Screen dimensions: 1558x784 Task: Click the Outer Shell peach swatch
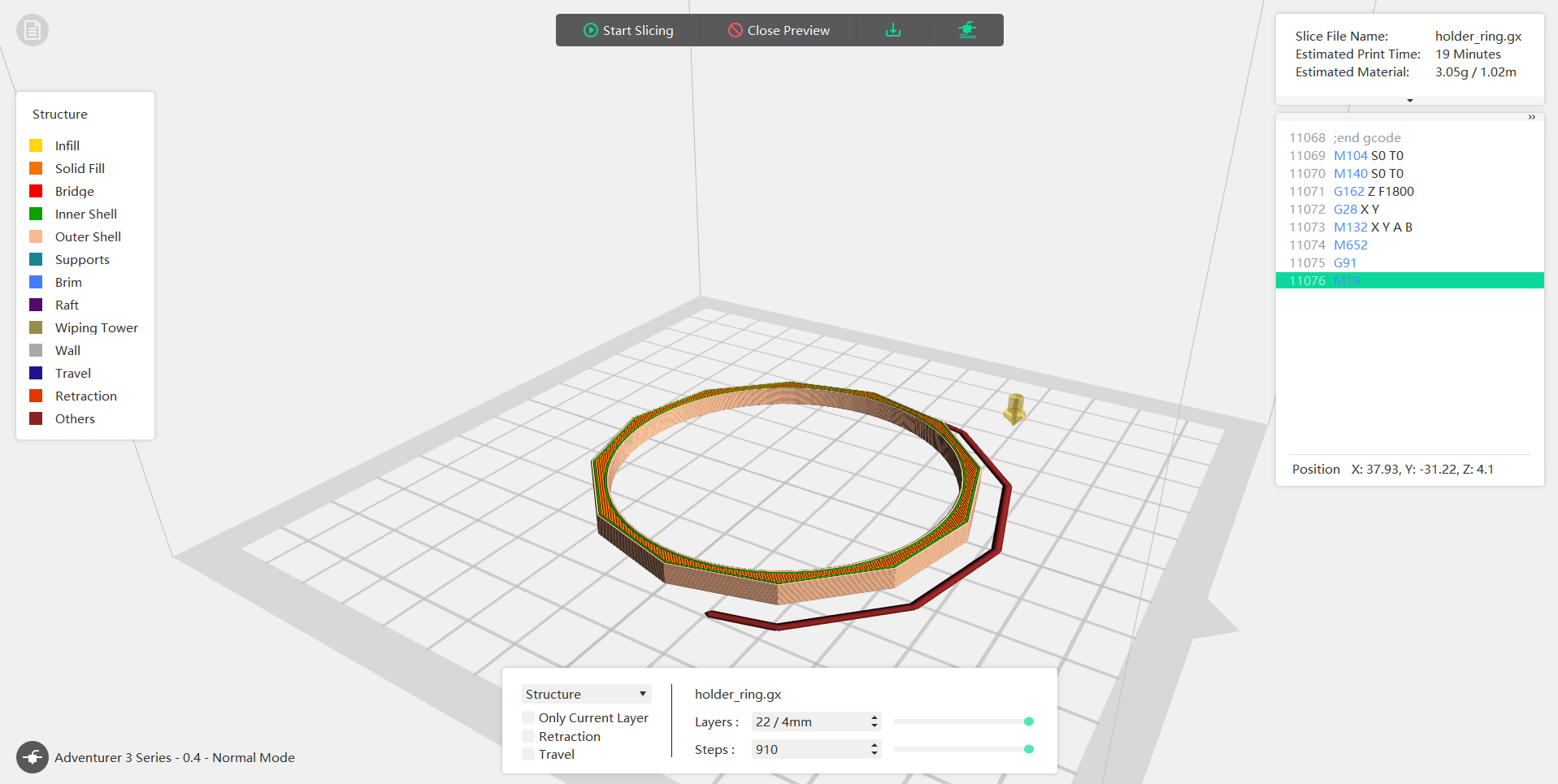coord(36,236)
